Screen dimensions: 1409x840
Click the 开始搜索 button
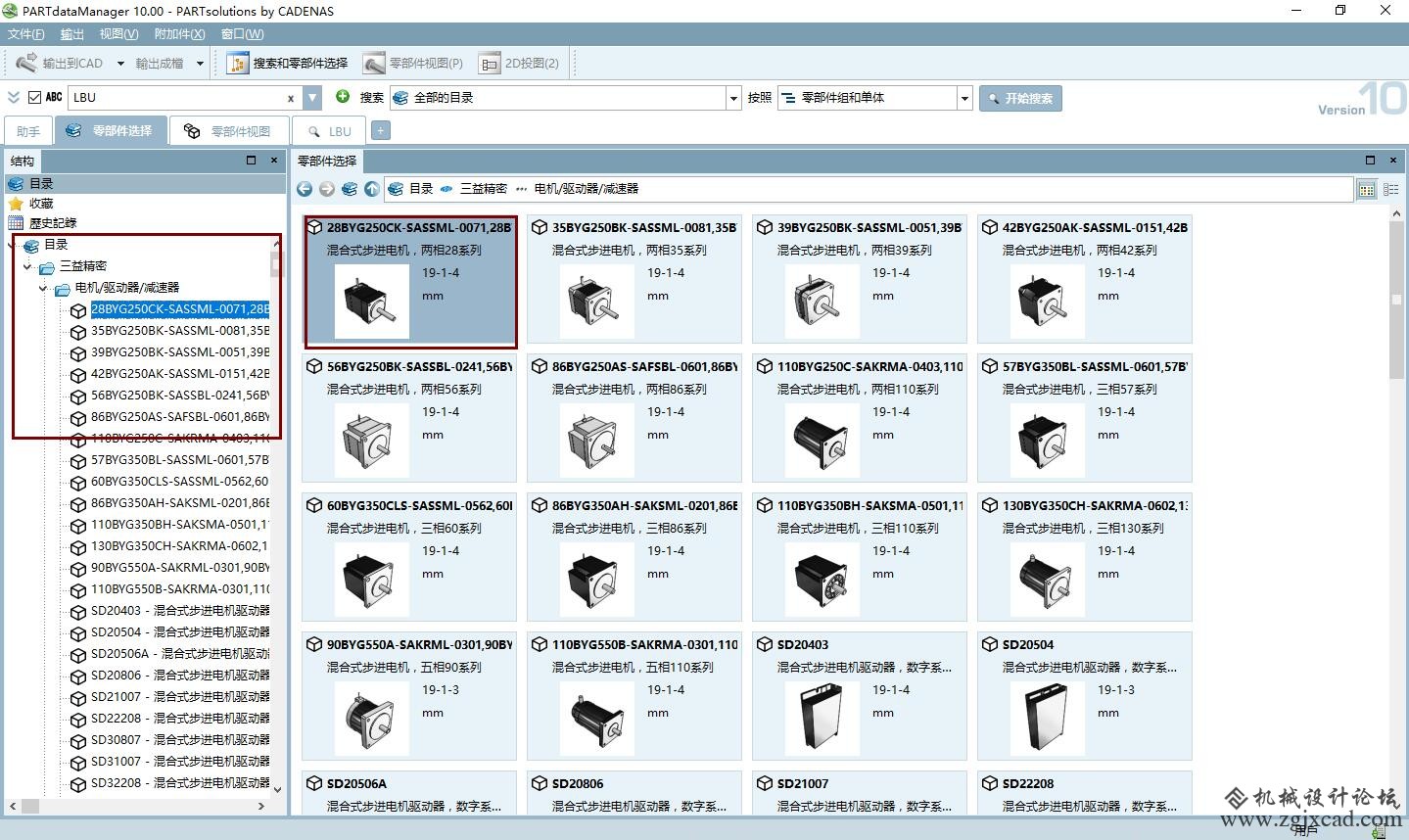[1020, 98]
